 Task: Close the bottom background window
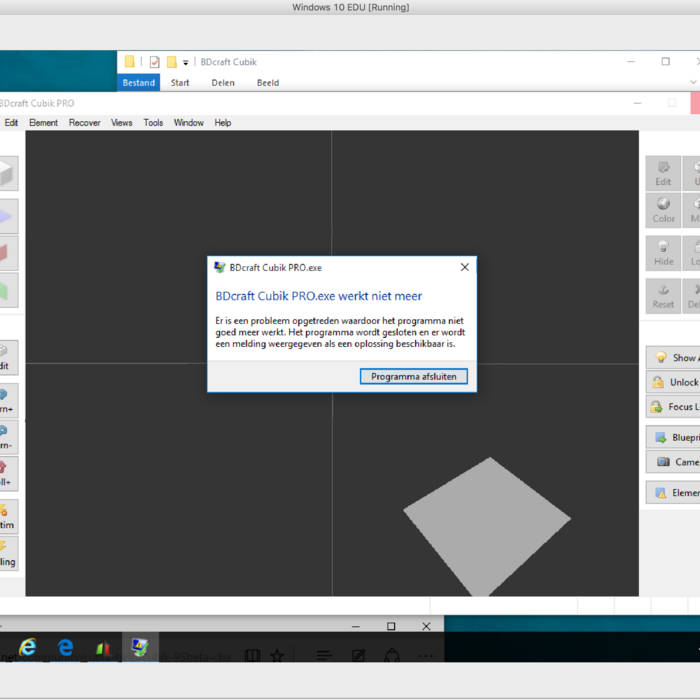(x=426, y=626)
